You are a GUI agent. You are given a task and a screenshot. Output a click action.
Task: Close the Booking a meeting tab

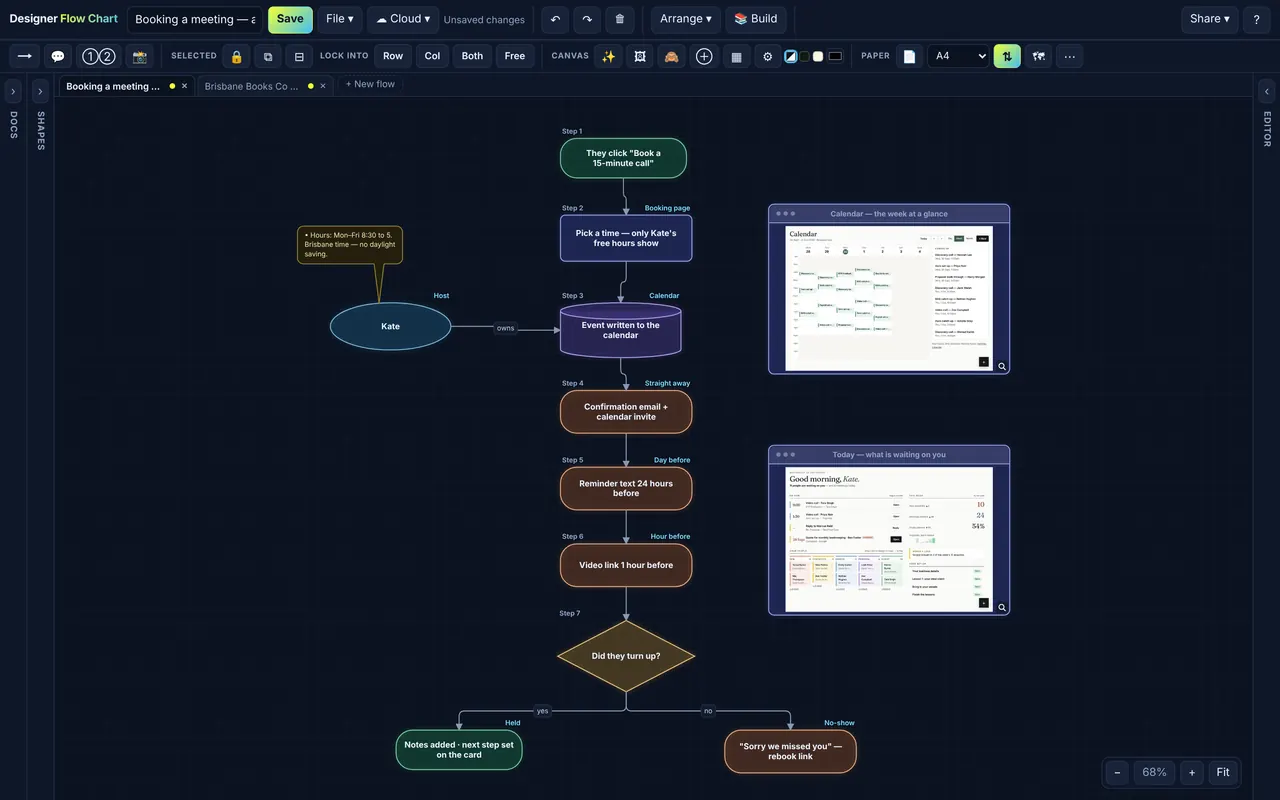pos(184,86)
